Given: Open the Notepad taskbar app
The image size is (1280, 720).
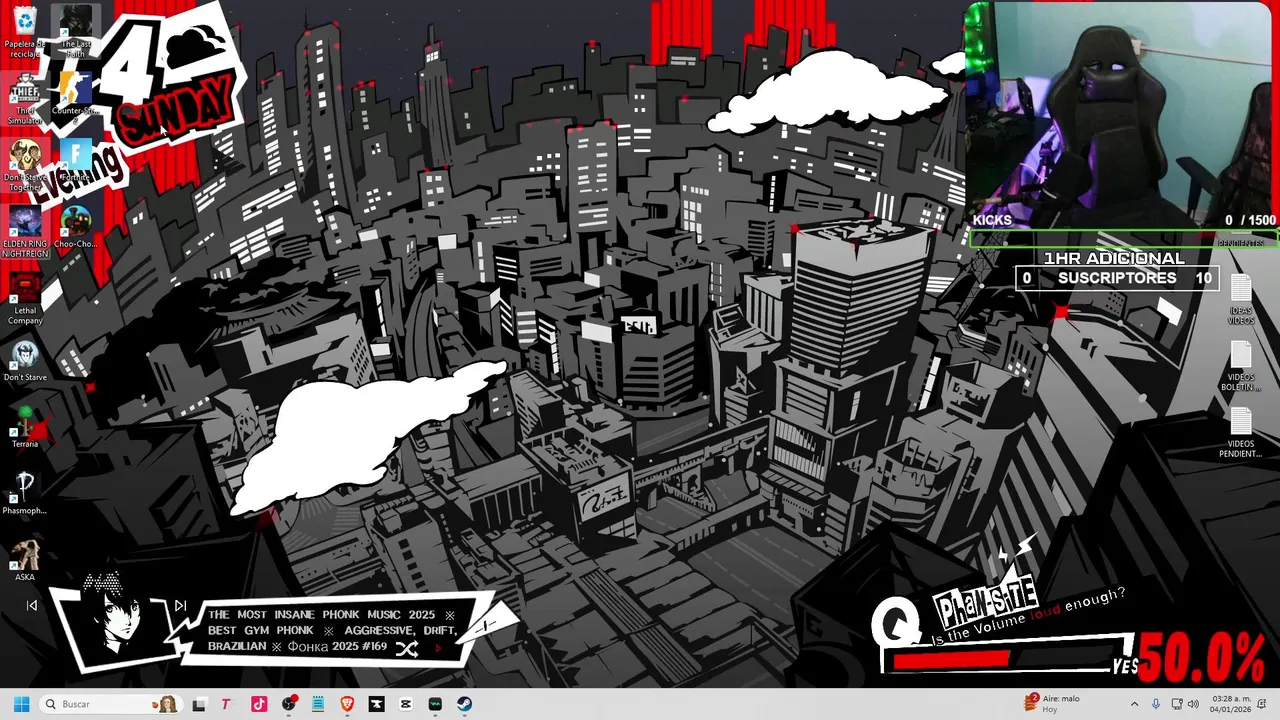Looking at the screenshot, I should tap(318, 704).
